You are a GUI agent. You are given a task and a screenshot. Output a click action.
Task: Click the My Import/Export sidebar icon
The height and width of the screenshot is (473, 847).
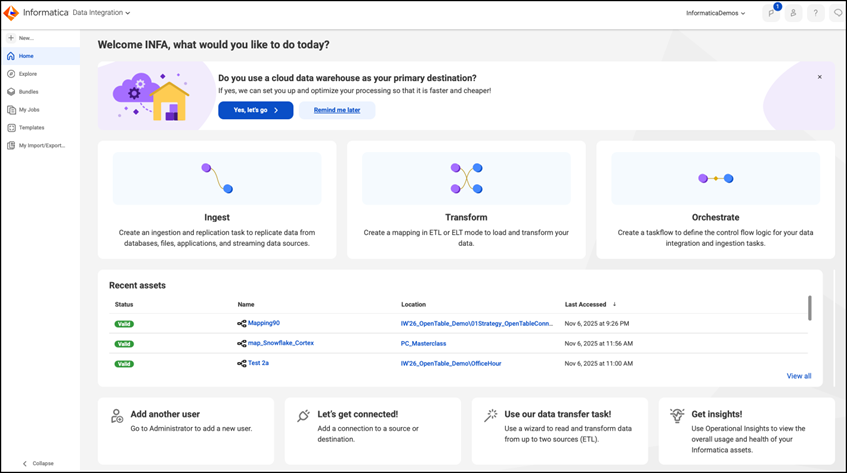(x=11, y=145)
